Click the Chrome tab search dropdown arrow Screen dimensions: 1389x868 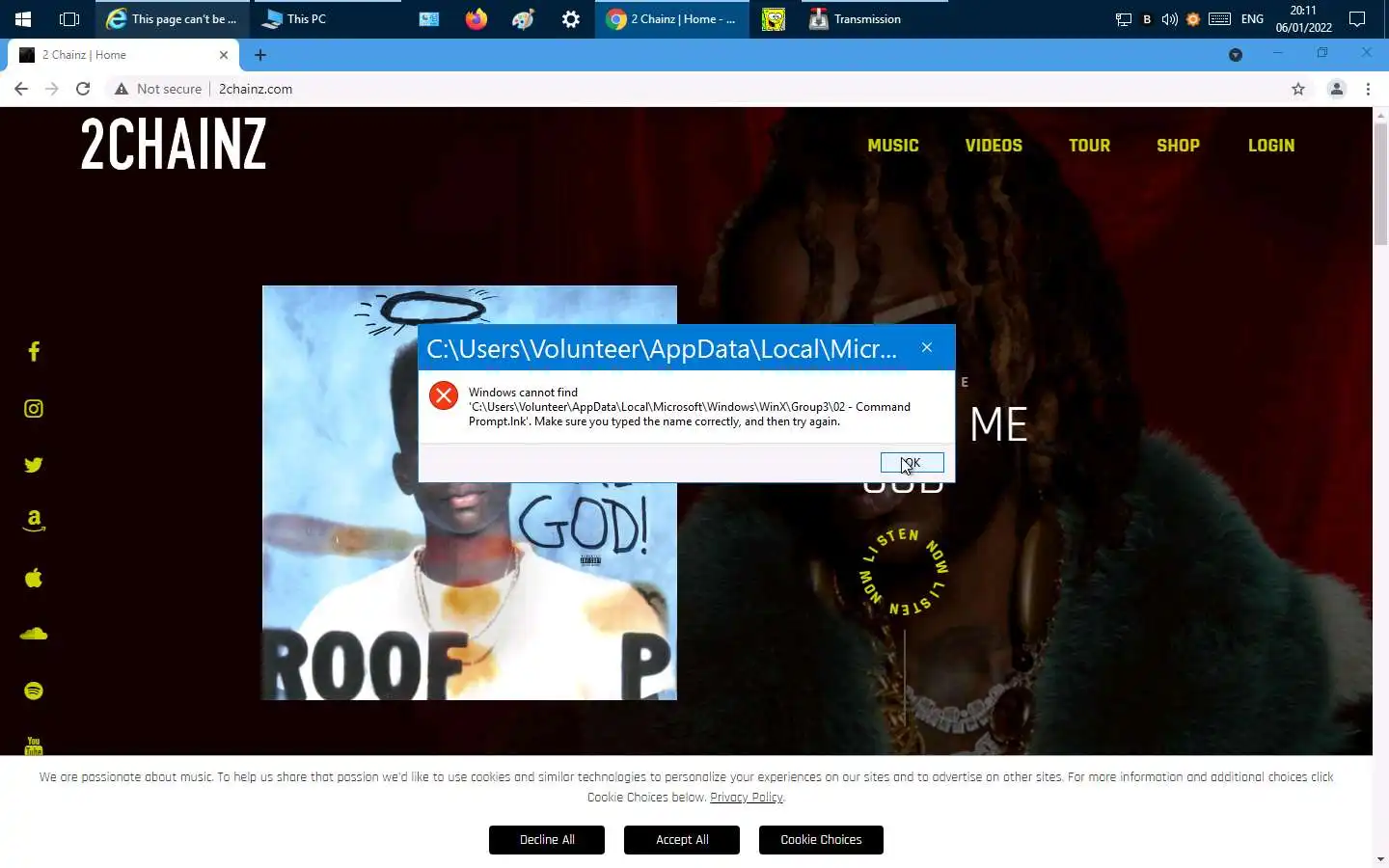1236,55
